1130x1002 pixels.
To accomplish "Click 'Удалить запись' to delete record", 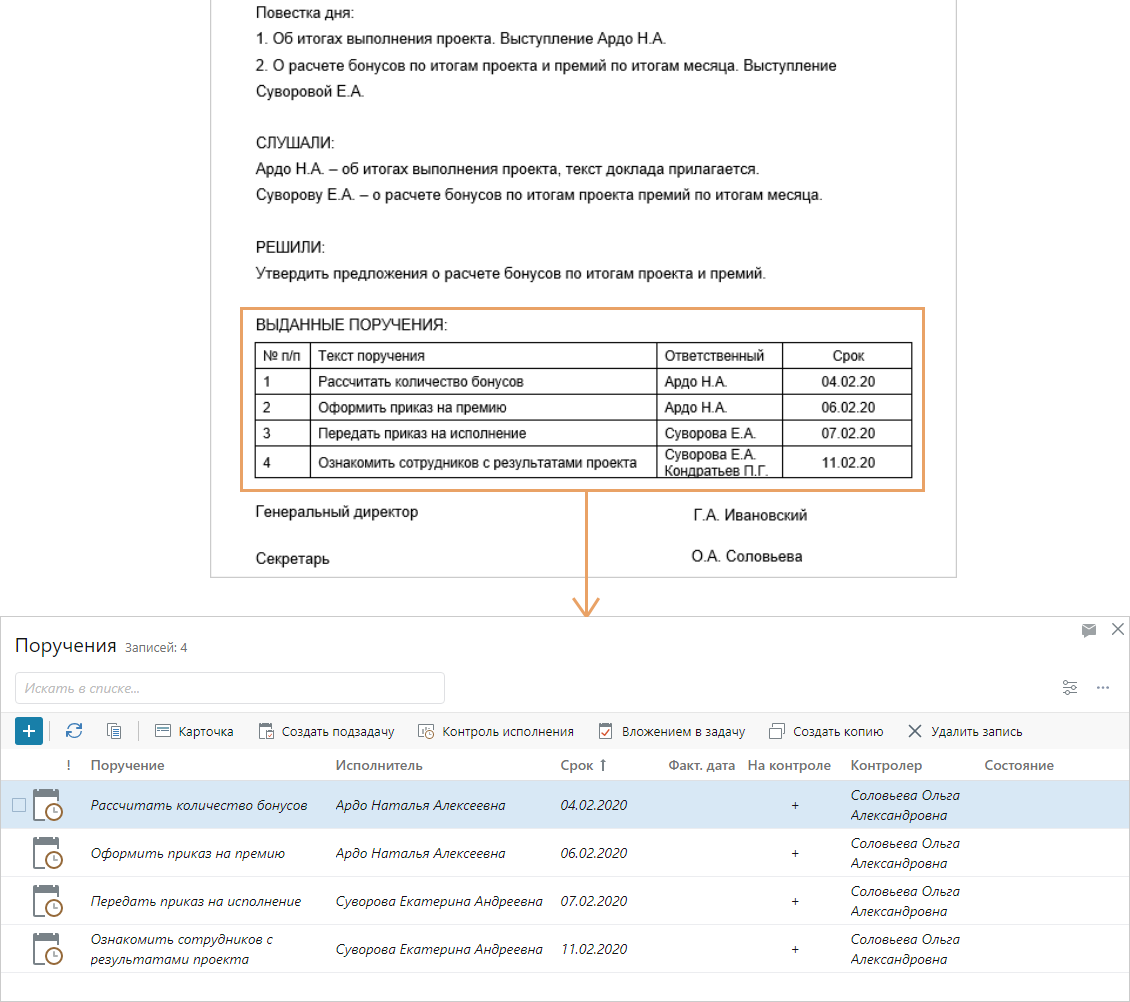I will pyautogui.click(x=964, y=731).
